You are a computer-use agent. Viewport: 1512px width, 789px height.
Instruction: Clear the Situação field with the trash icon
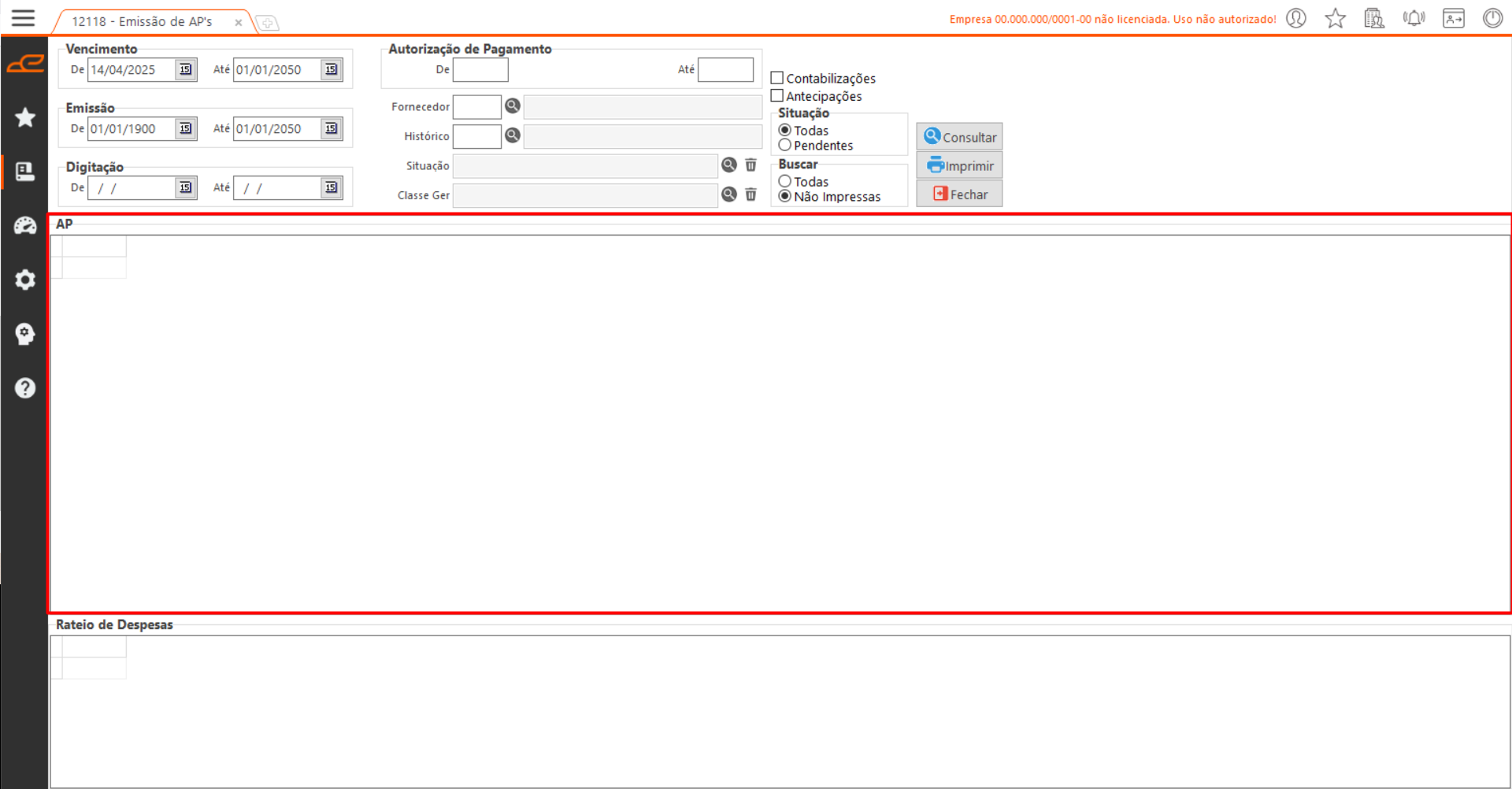751,165
